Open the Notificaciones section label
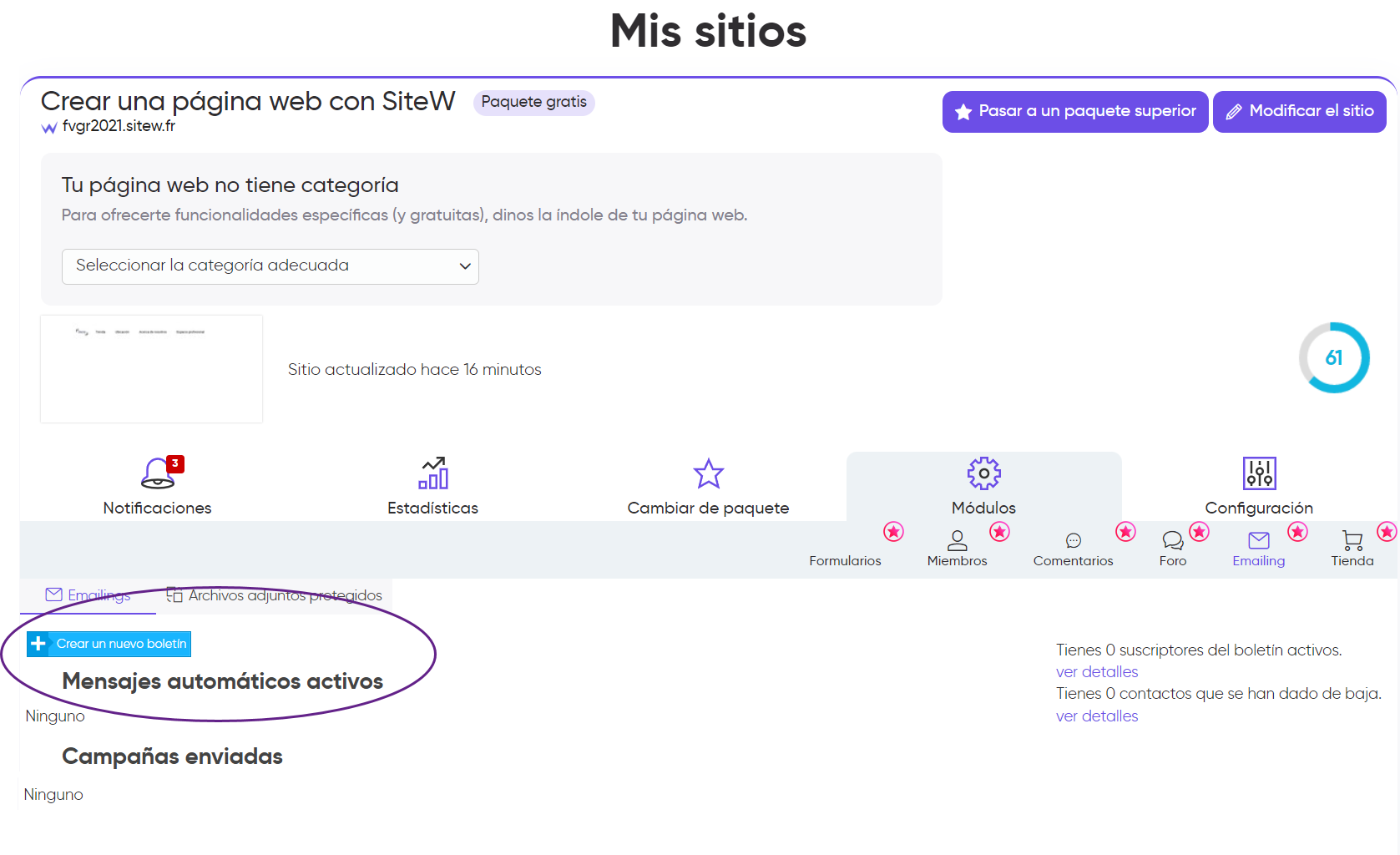 tap(158, 508)
